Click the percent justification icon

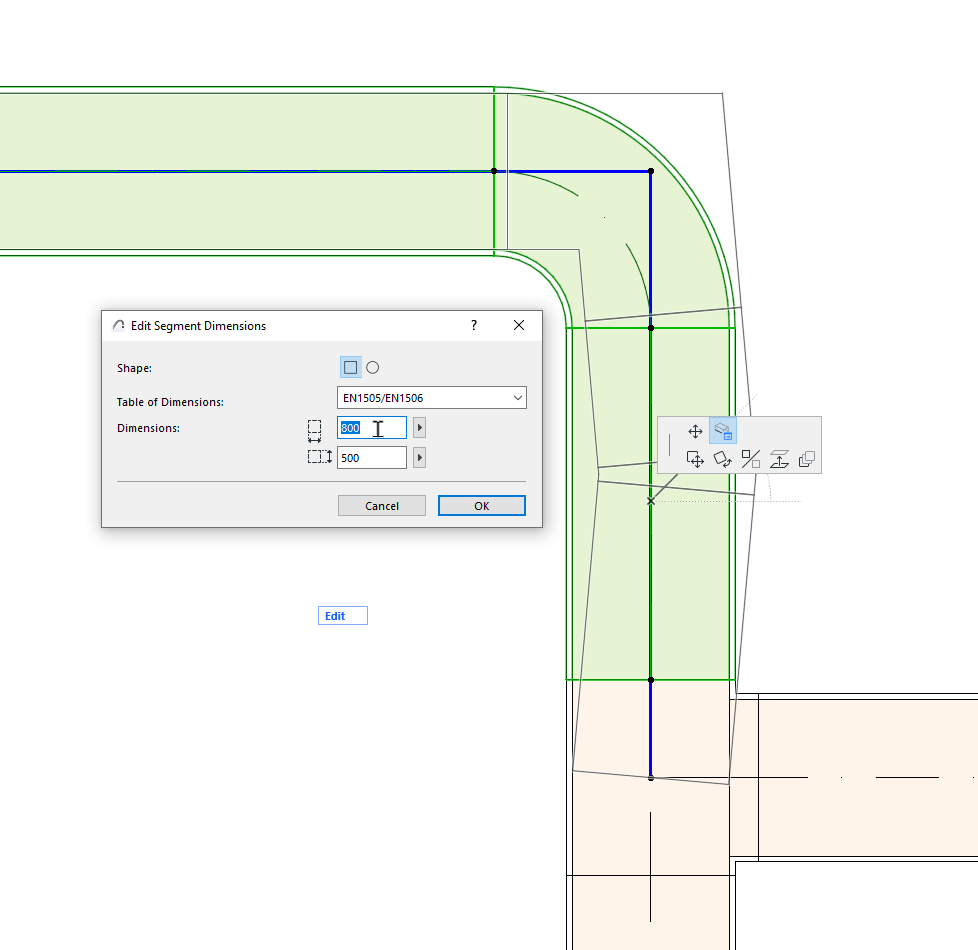[x=750, y=459]
